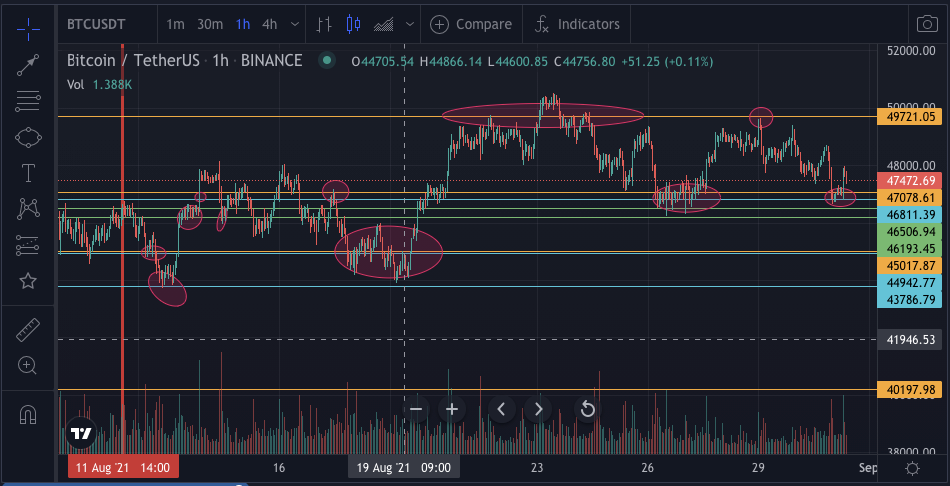The height and width of the screenshot is (486, 950).
Task: Toggle magnet mode in left toolbar
Action: 28,413
